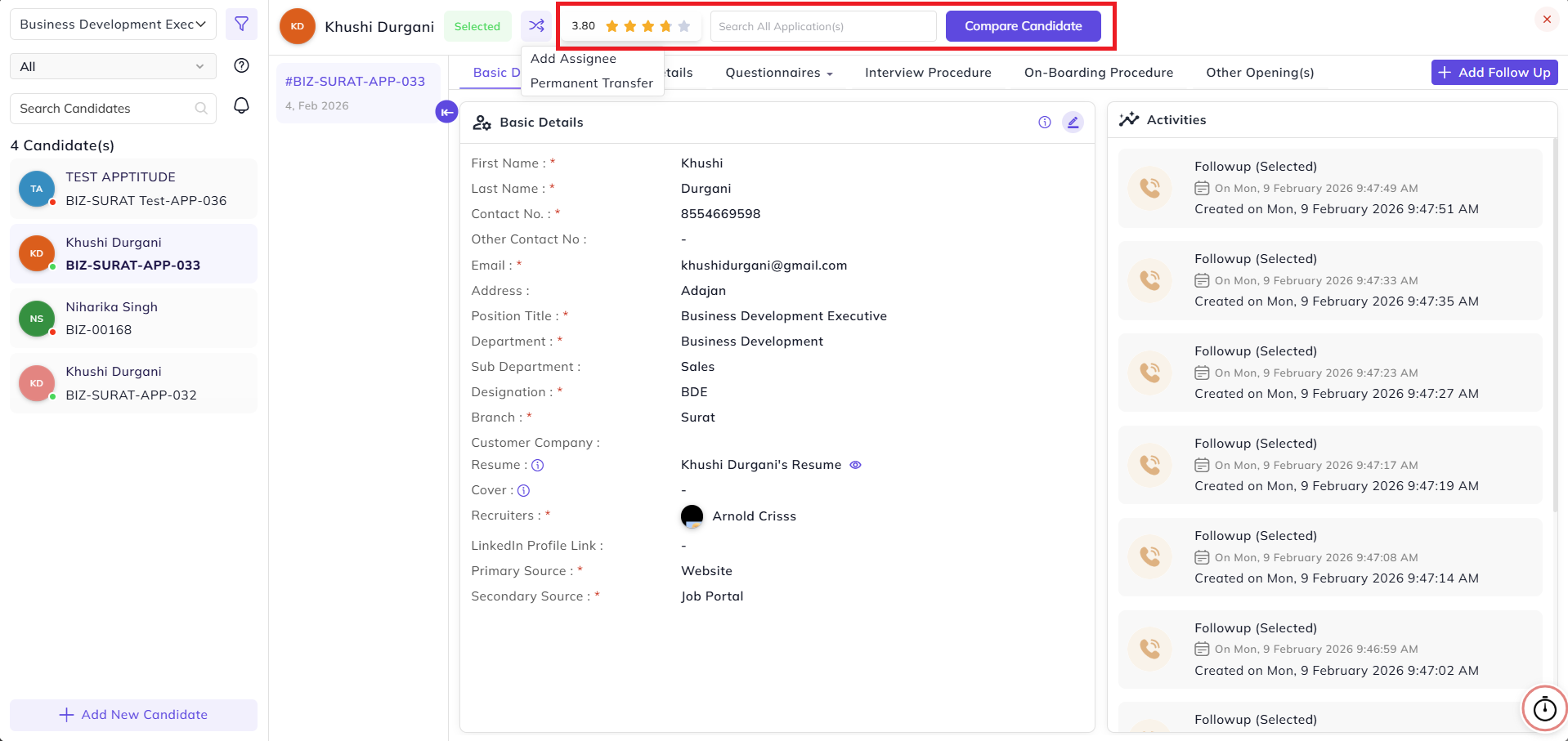The height and width of the screenshot is (741, 1568).
Task: Select application #BIZ-SURAT-APP-033 card
Action: (x=359, y=93)
